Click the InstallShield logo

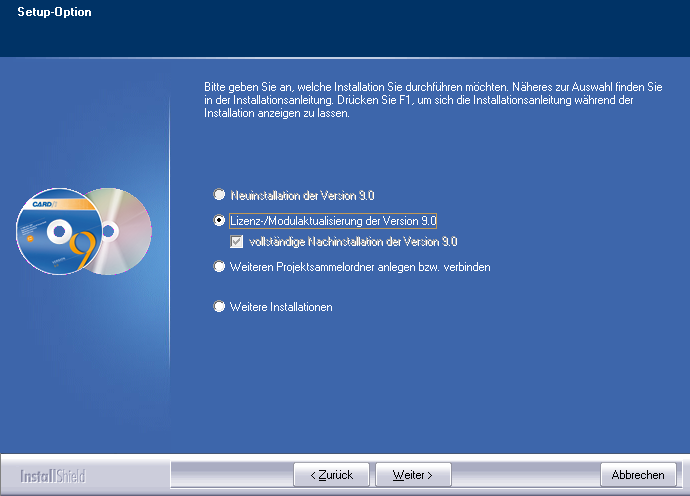(x=53, y=474)
